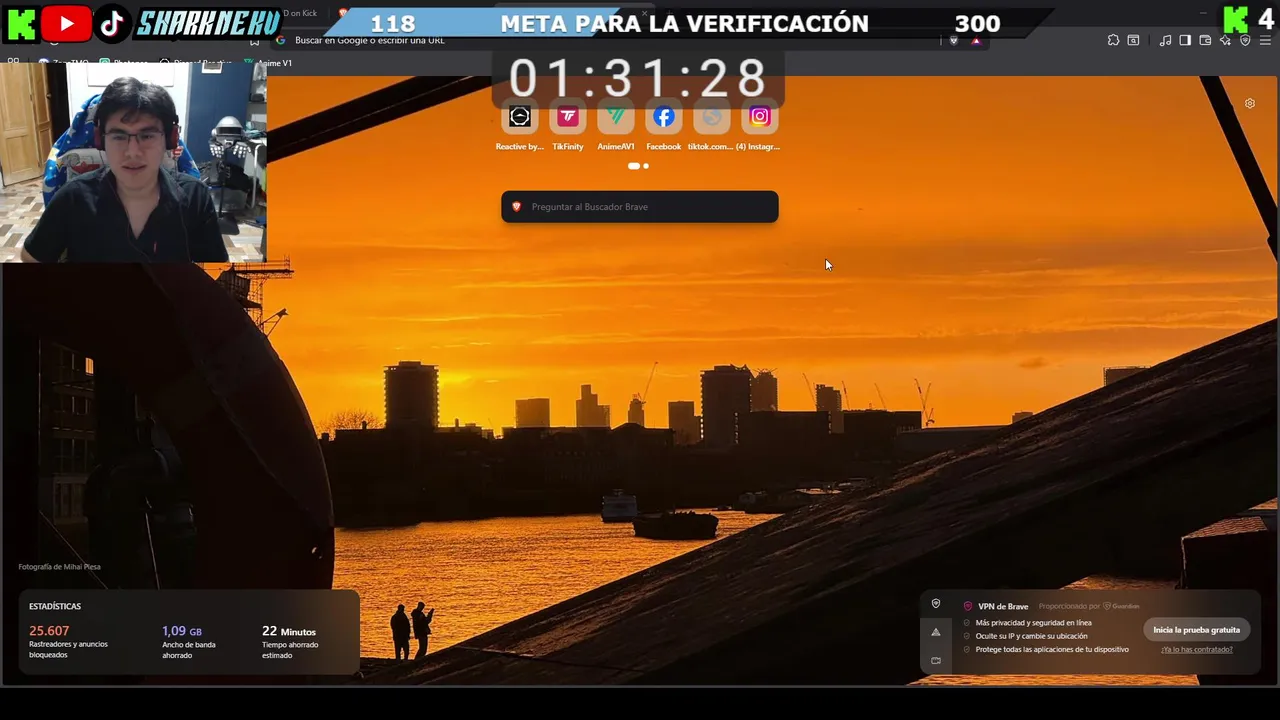This screenshot has width=1280, height=720.
Task: Switch to second shortcuts page dot
Action: tap(646, 166)
